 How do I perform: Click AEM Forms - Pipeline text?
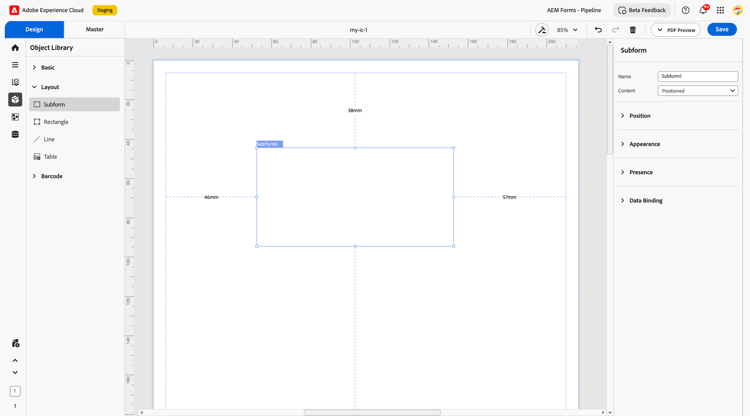pyautogui.click(x=574, y=10)
